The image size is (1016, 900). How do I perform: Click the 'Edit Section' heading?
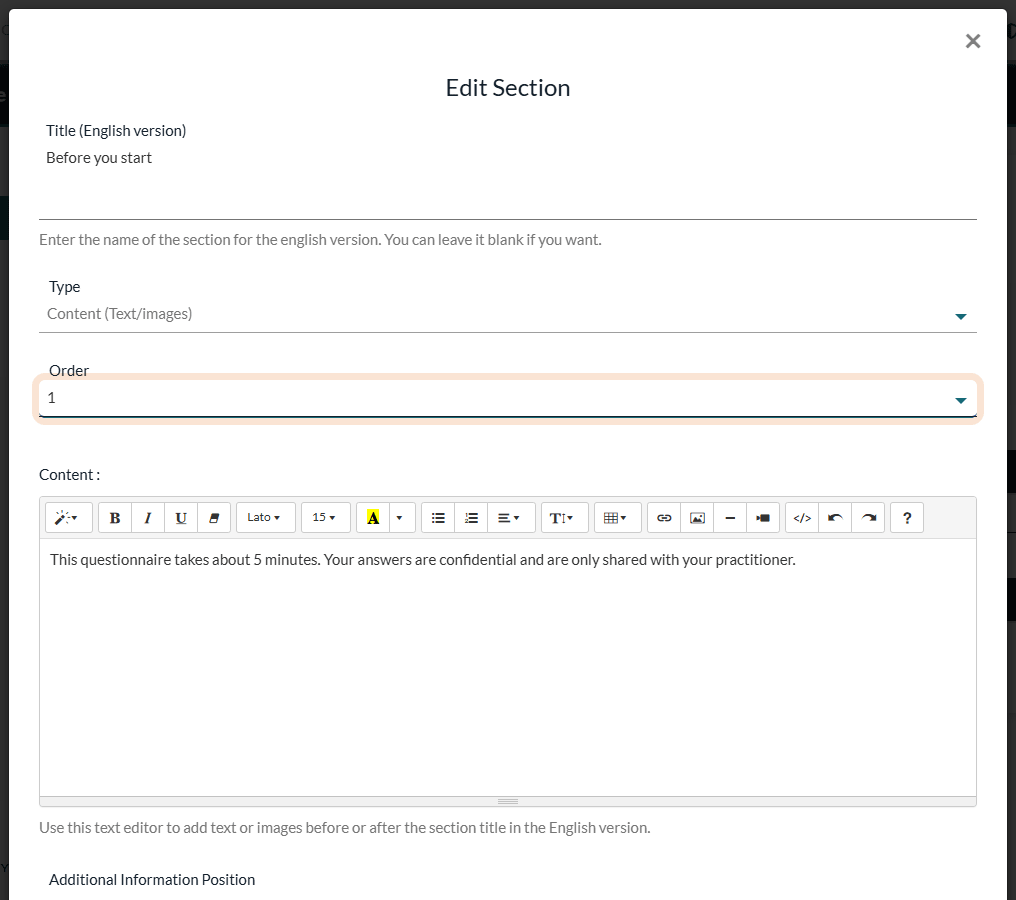click(x=507, y=88)
